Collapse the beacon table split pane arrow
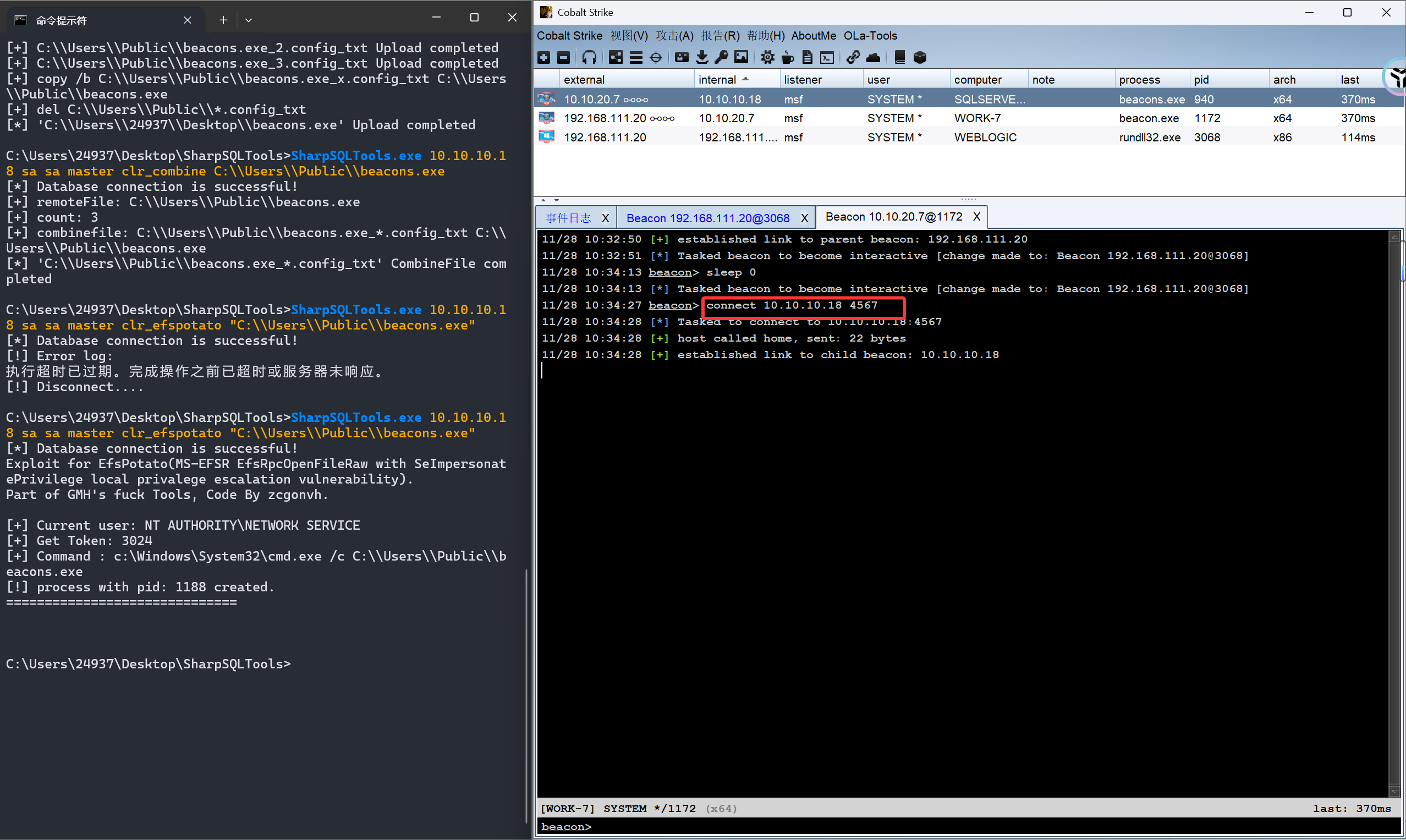 543,200
